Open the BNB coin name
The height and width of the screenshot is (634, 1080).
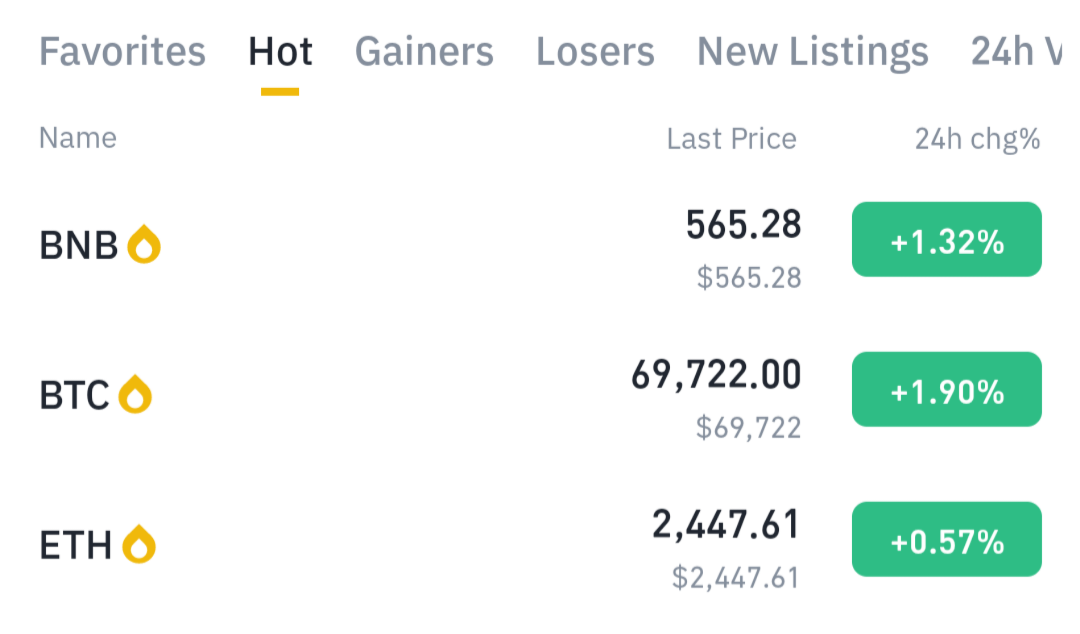coord(79,245)
